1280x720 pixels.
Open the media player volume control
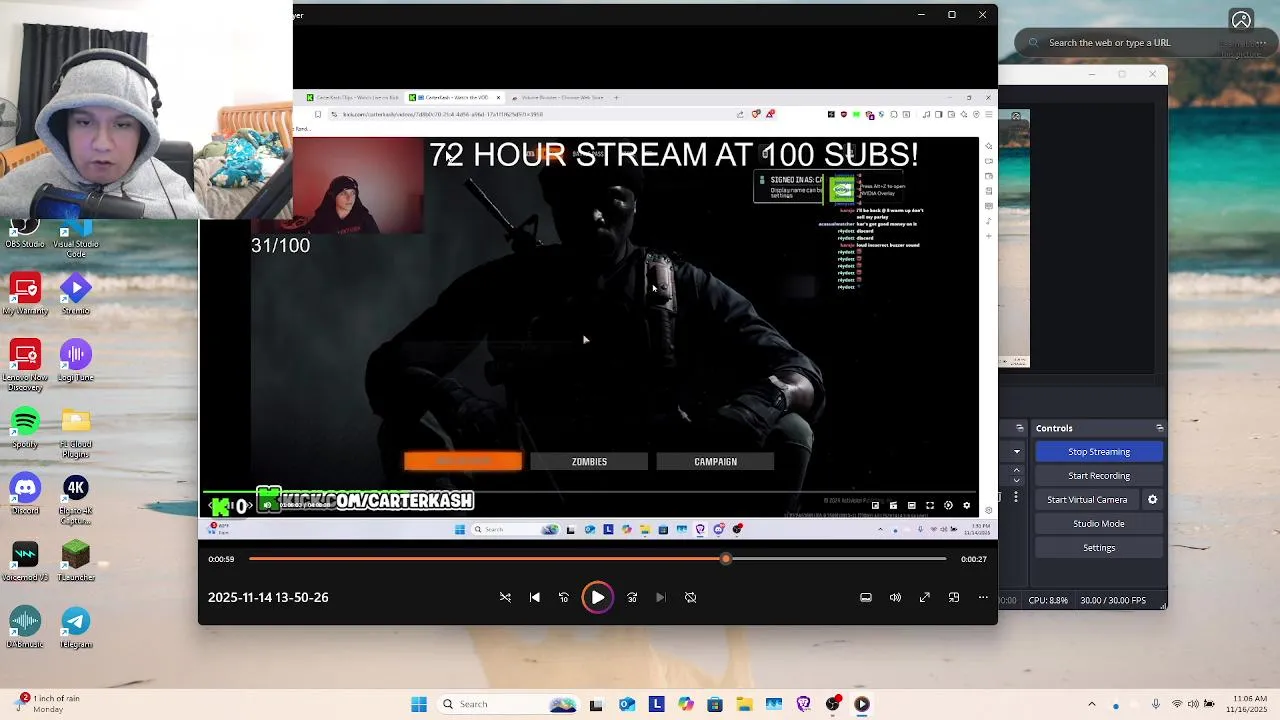(x=895, y=597)
